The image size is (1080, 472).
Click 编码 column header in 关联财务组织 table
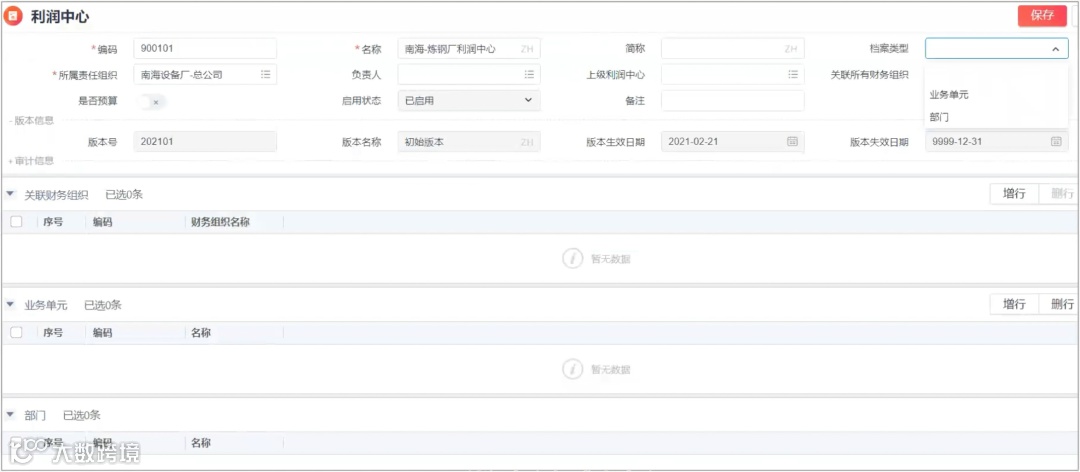click(103, 222)
